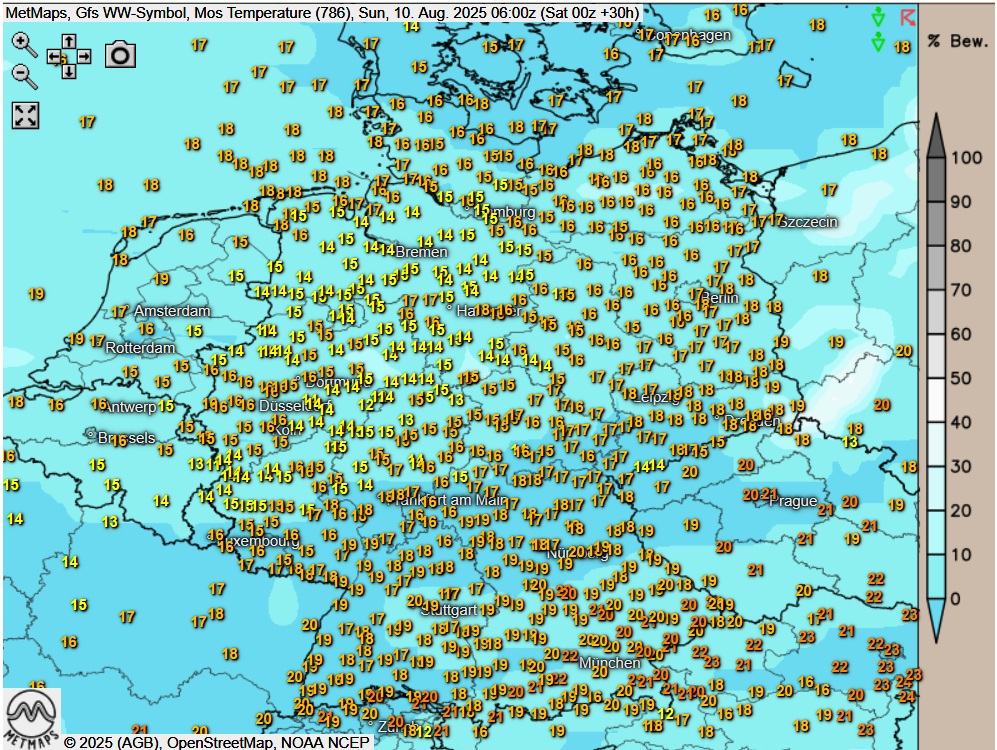The height and width of the screenshot is (750, 997).
Task: Click the Amsterdam city label
Action: pos(172,311)
